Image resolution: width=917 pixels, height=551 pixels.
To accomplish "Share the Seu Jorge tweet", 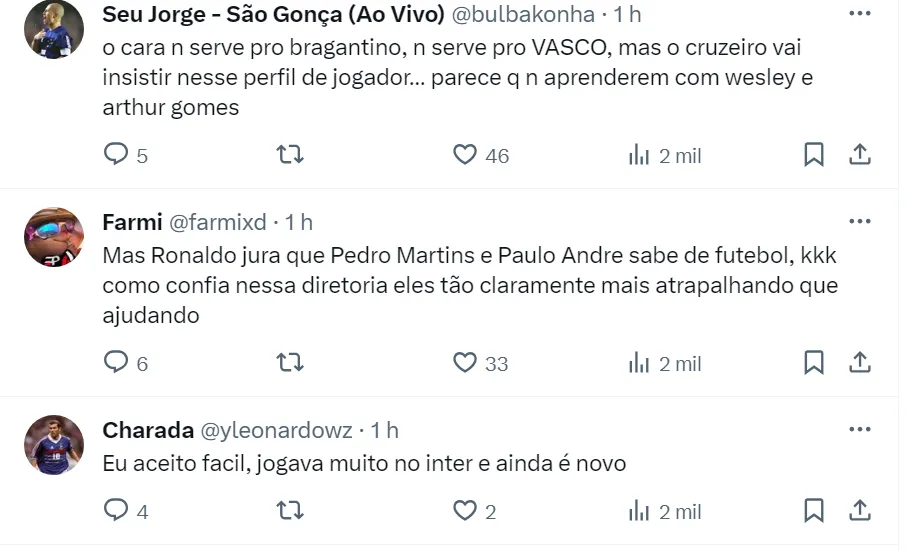I will coord(860,154).
